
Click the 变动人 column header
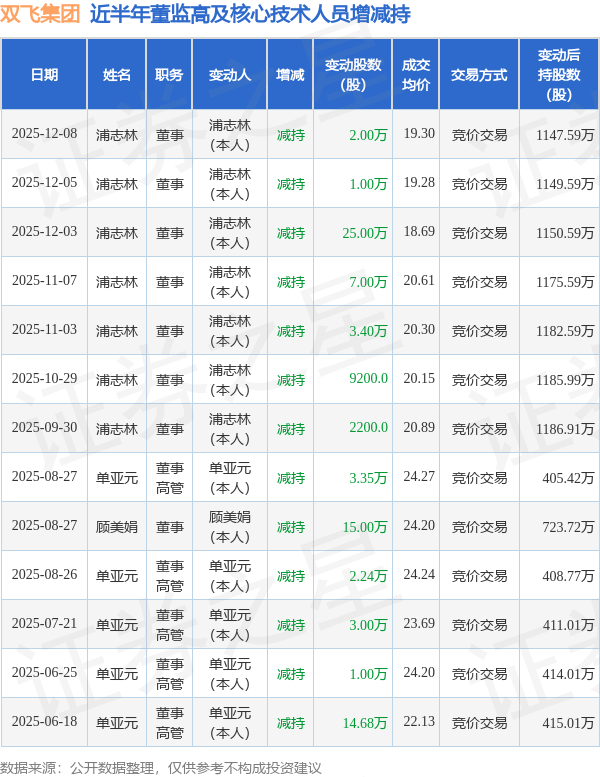click(x=230, y=75)
